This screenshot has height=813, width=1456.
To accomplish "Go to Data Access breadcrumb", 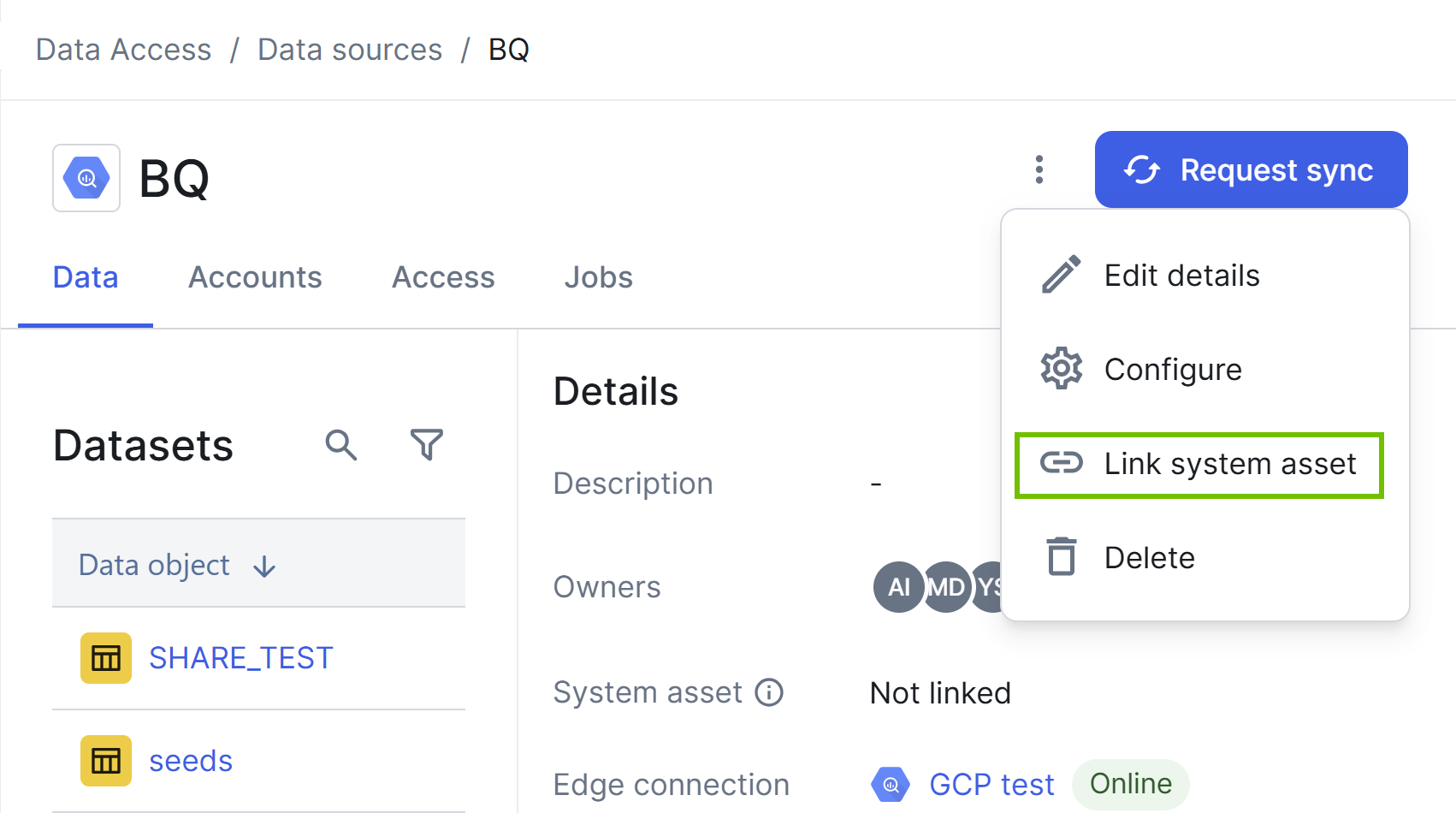I will coord(123,50).
